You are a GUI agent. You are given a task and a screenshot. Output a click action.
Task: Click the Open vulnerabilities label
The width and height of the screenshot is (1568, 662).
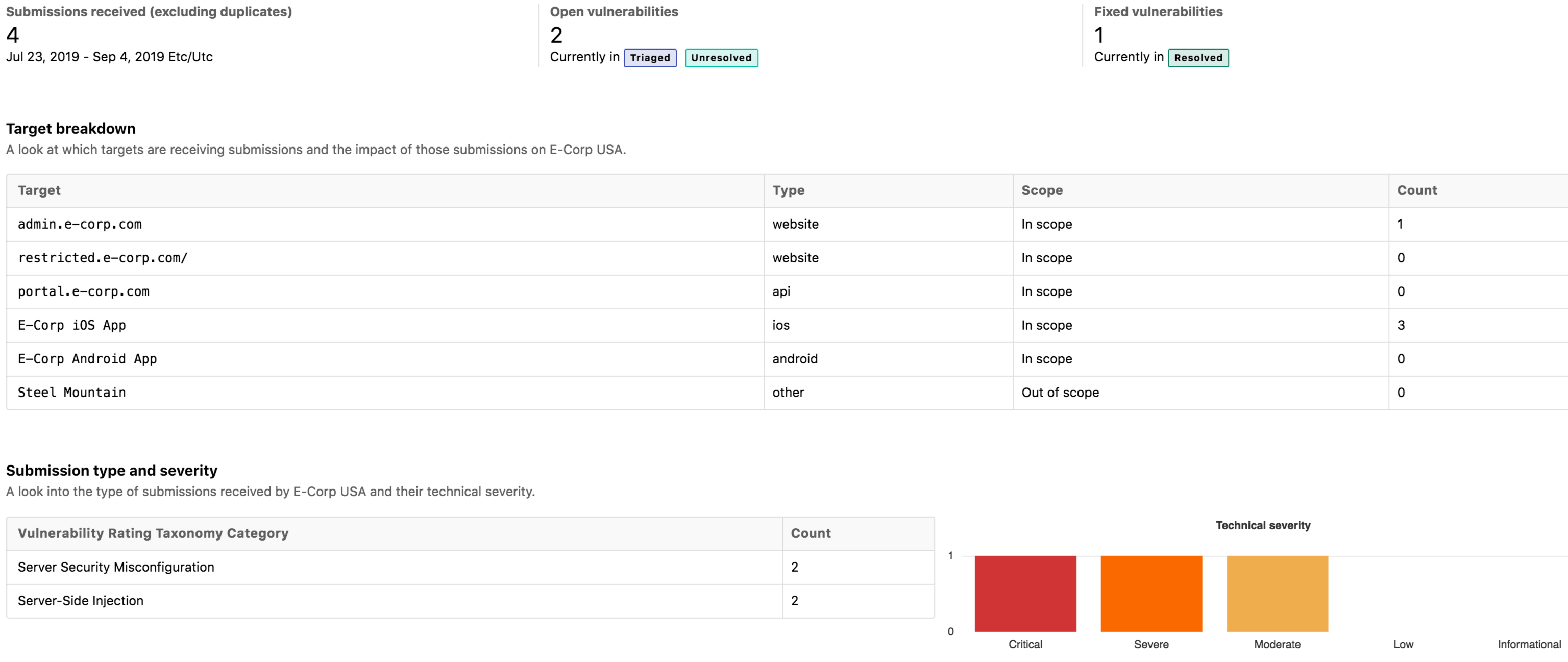614,12
